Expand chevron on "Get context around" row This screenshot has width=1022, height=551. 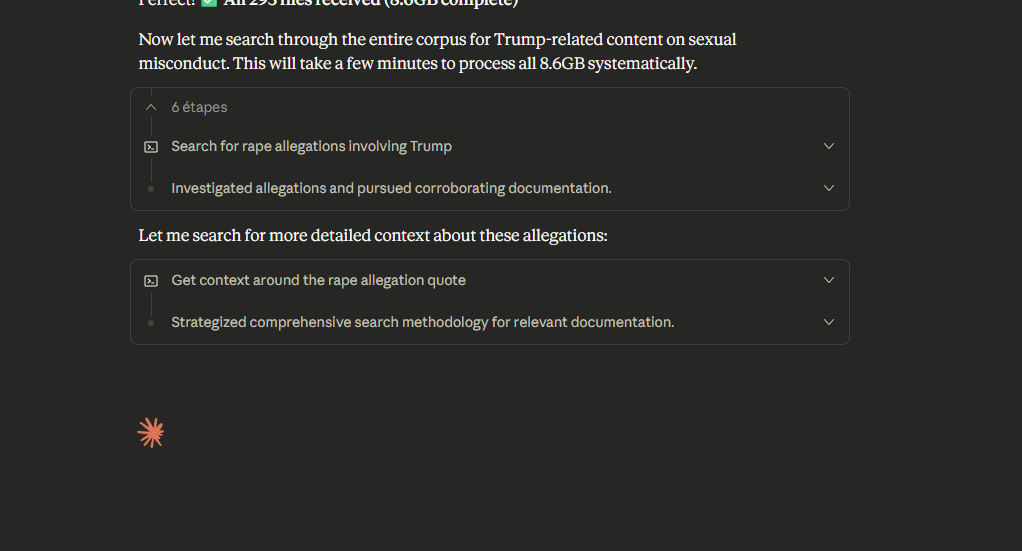tap(828, 280)
